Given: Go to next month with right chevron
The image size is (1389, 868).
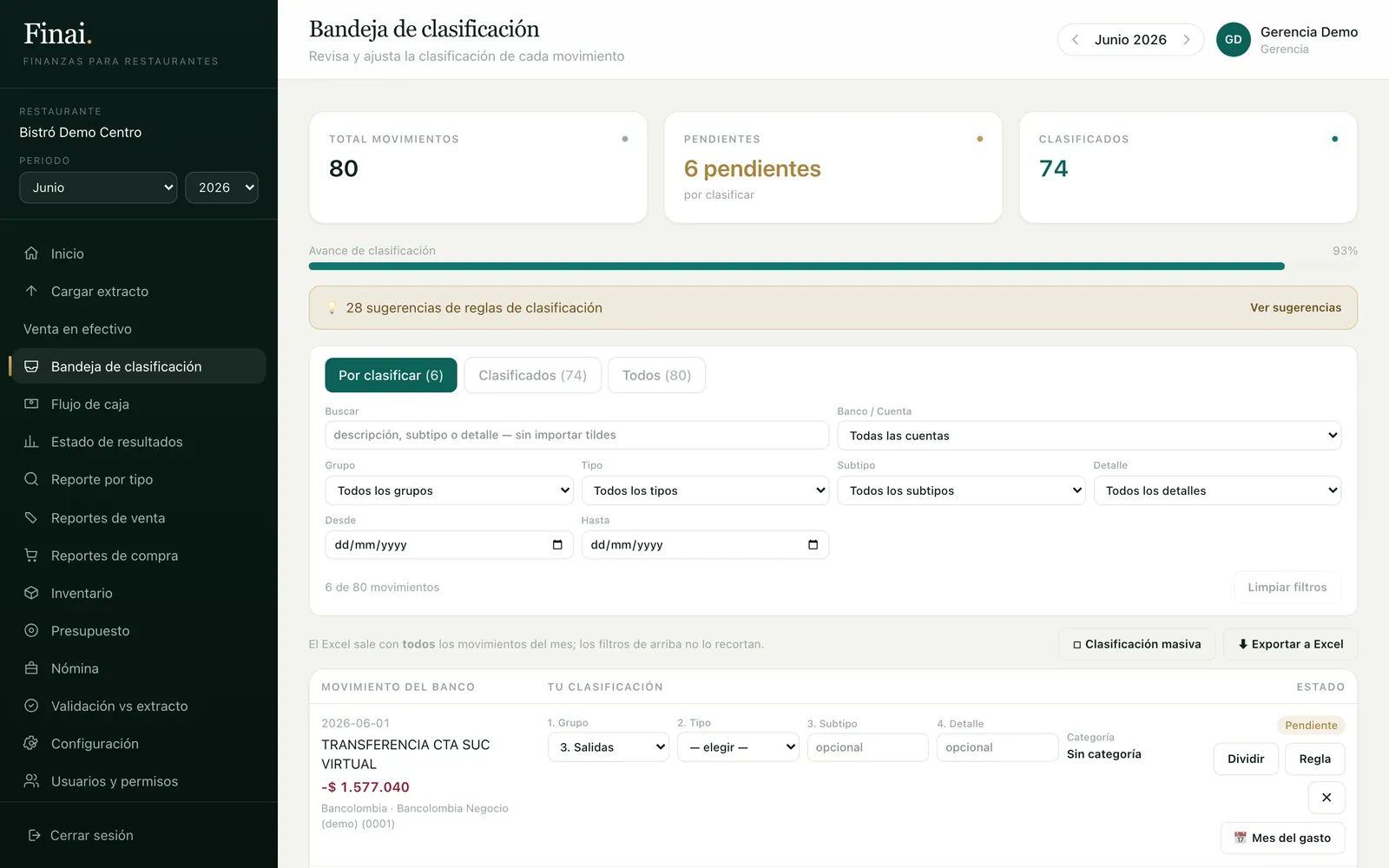Looking at the screenshot, I should click(x=1186, y=40).
